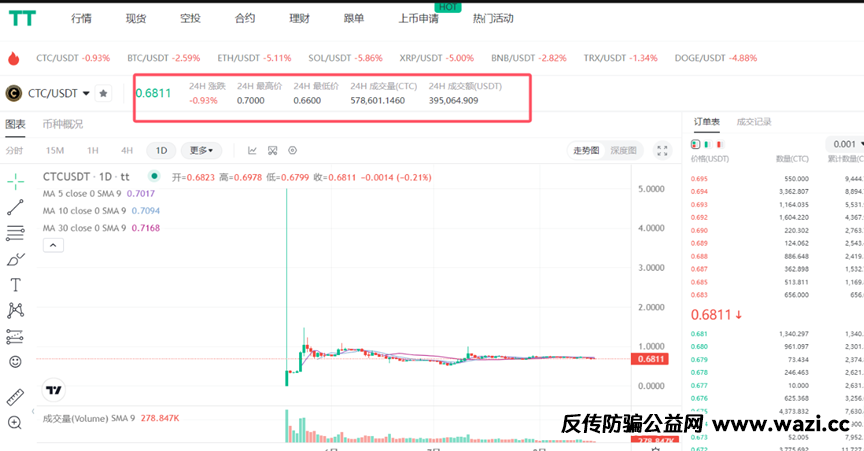Image resolution: width=864 pixels, height=451 pixels.
Task: Open BTC/USDT from the ticker bar
Action: [x=164, y=58]
